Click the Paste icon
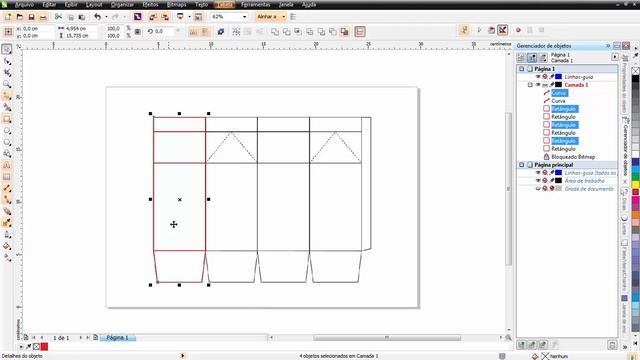 82,17
